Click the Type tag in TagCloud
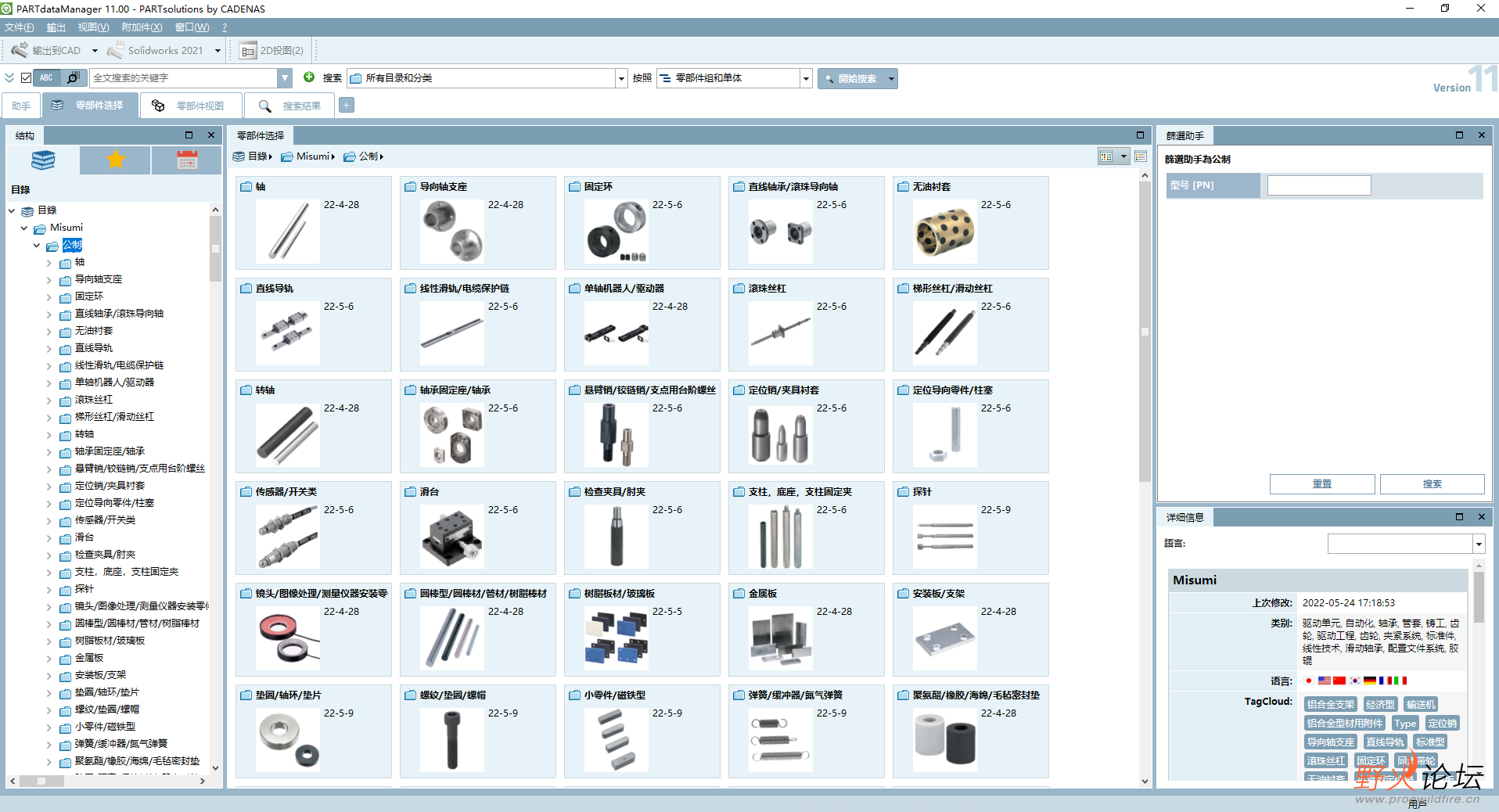The width and height of the screenshot is (1499, 812). coord(1405,724)
